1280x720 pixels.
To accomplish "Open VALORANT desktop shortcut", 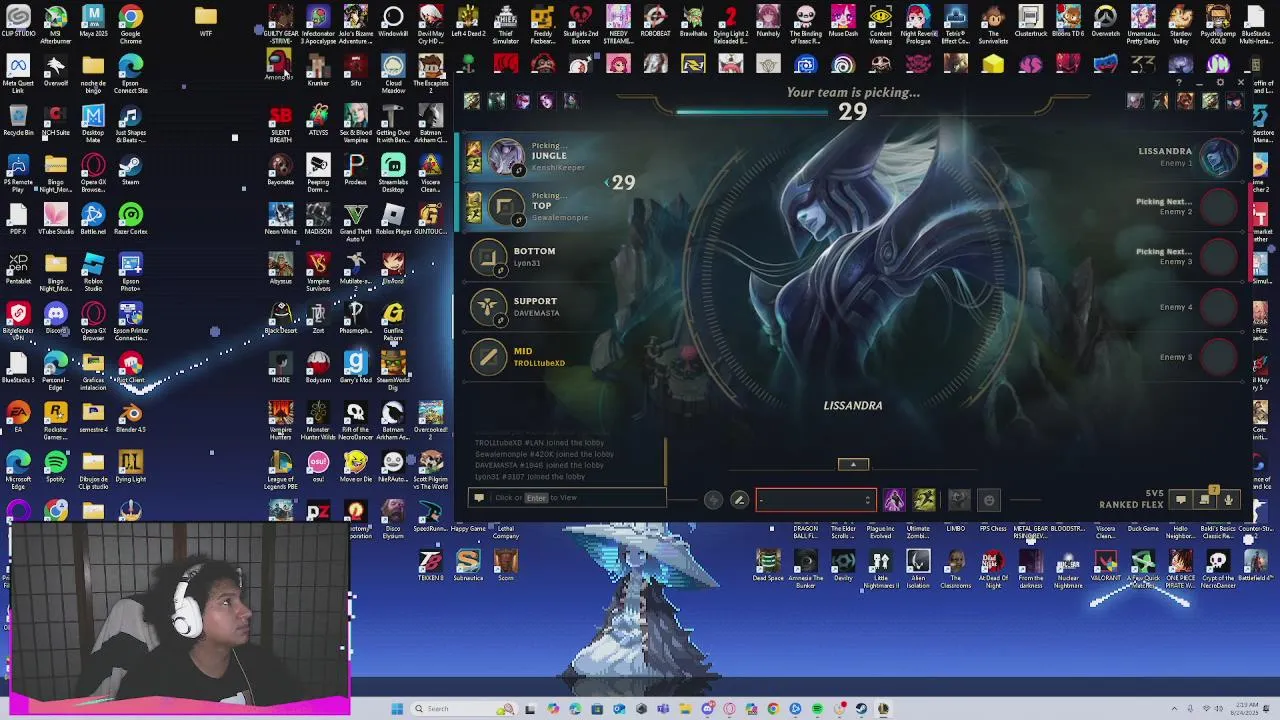I will [1105, 565].
